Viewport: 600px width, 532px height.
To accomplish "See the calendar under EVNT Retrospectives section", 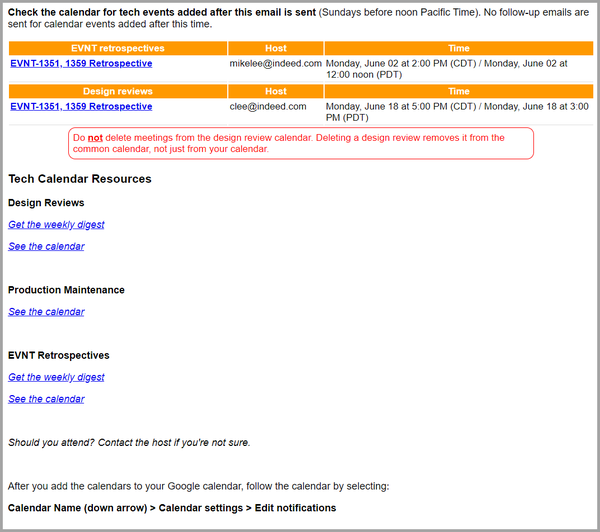I will 46,399.
